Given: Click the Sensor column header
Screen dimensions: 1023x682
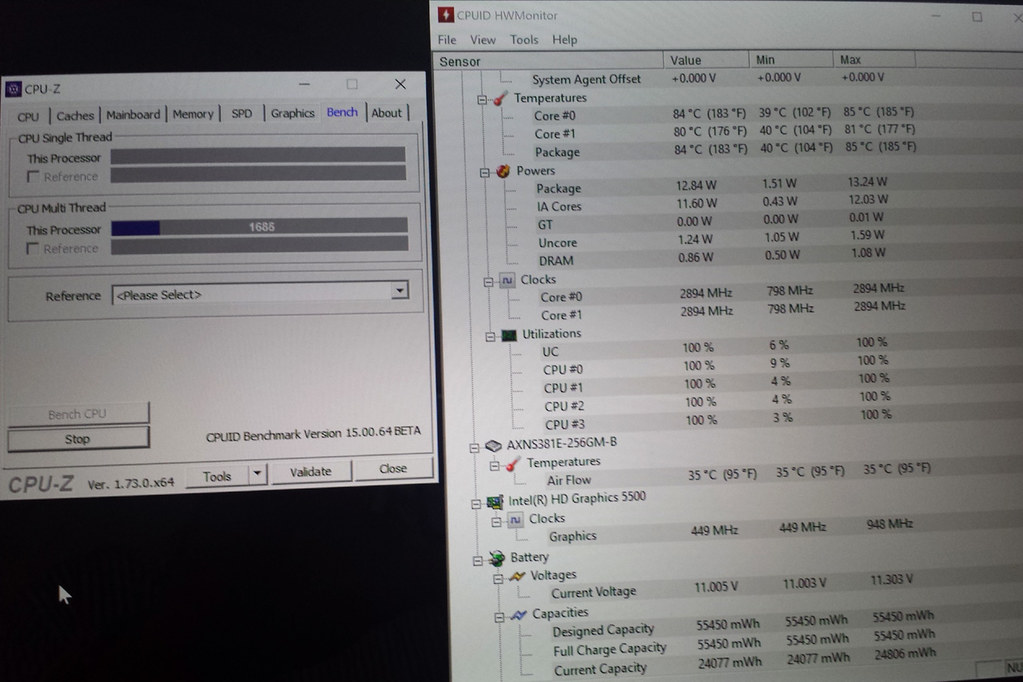Looking at the screenshot, I should 548,61.
